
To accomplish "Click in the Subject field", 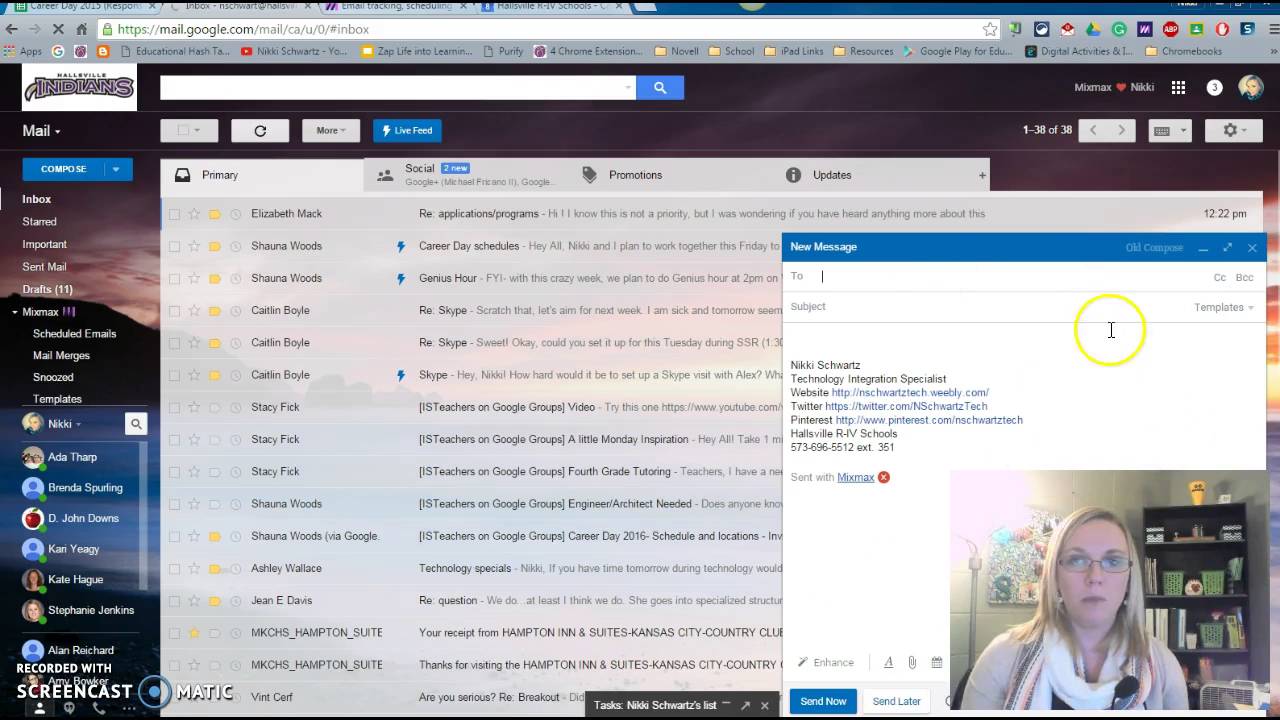I will [x=990, y=307].
